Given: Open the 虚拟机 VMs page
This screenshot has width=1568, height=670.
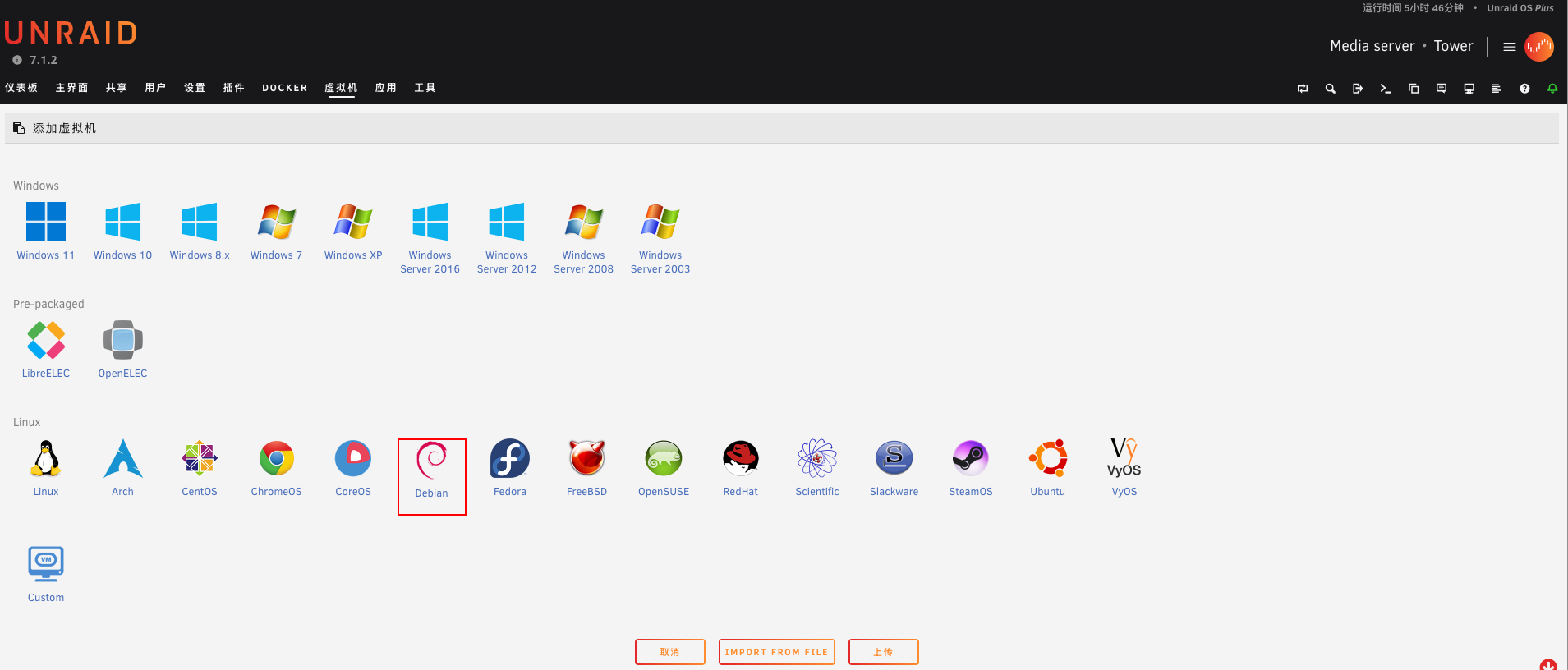Looking at the screenshot, I should tap(341, 88).
